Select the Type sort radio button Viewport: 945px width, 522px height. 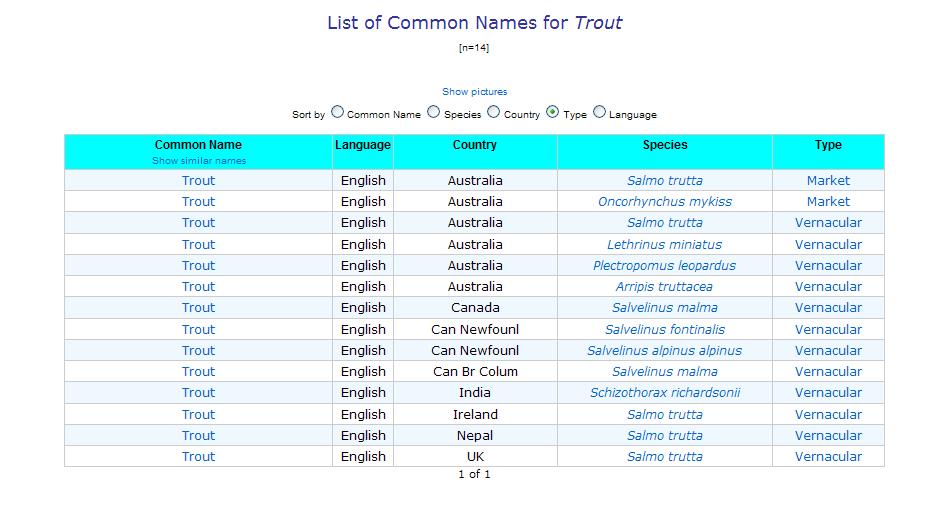click(x=553, y=113)
